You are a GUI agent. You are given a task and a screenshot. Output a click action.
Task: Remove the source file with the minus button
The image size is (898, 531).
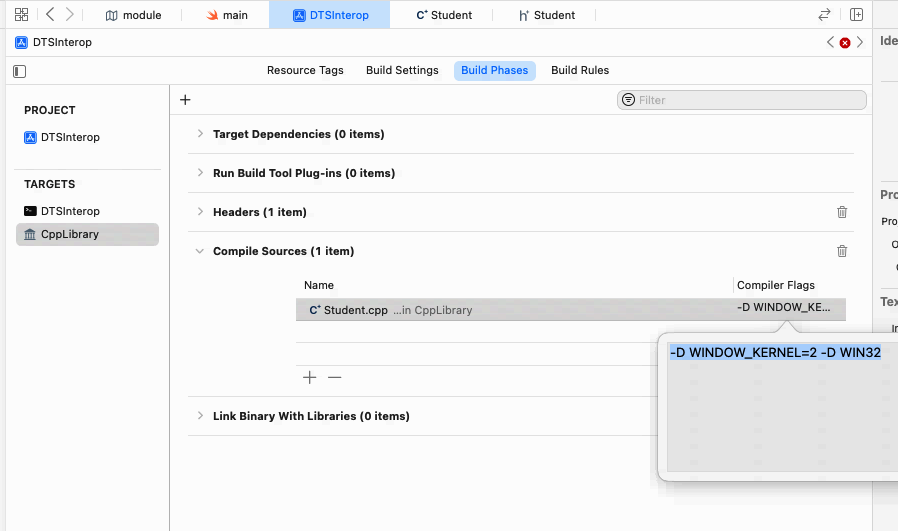[335, 377]
